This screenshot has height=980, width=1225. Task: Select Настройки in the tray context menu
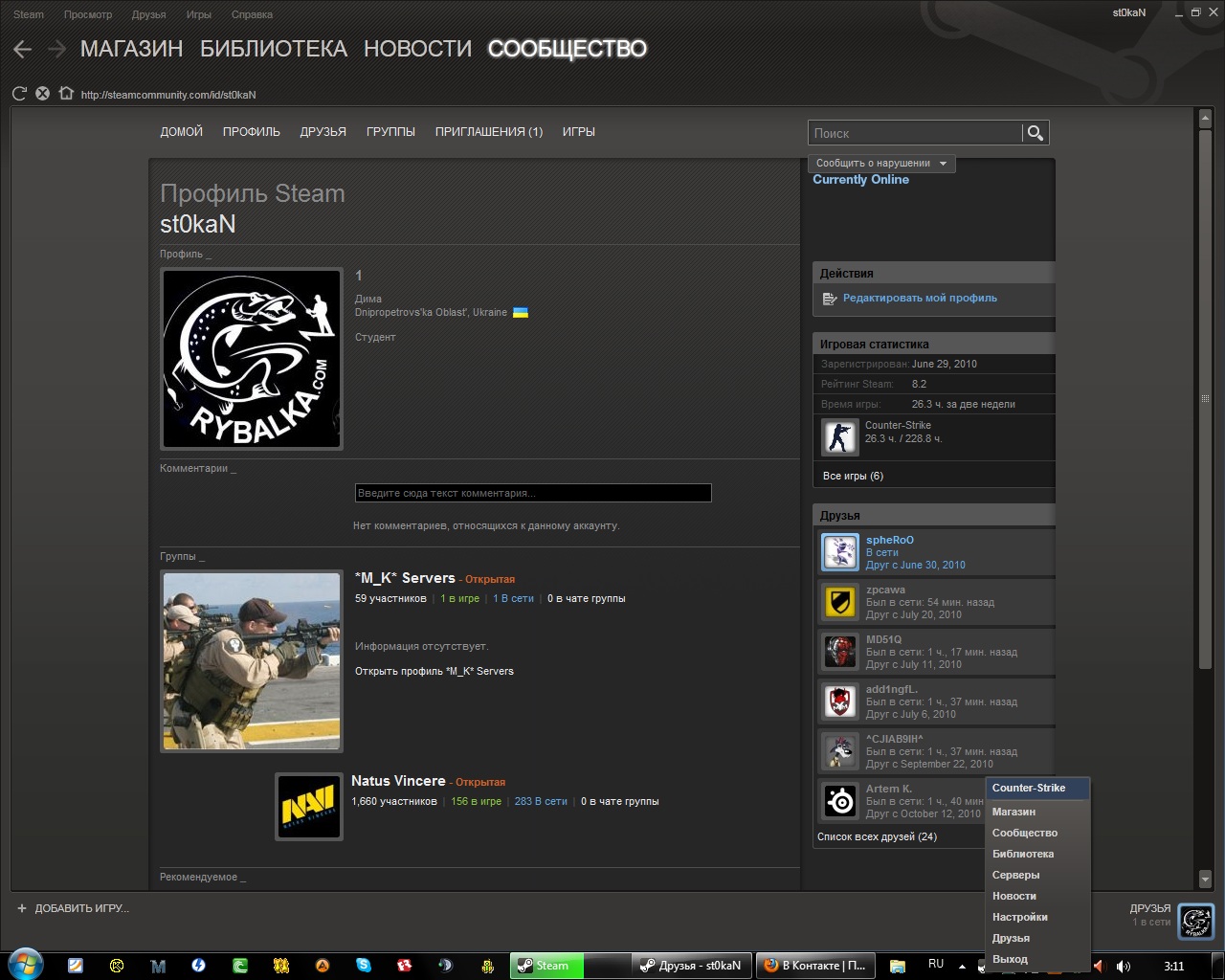[x=1038, y=917]
